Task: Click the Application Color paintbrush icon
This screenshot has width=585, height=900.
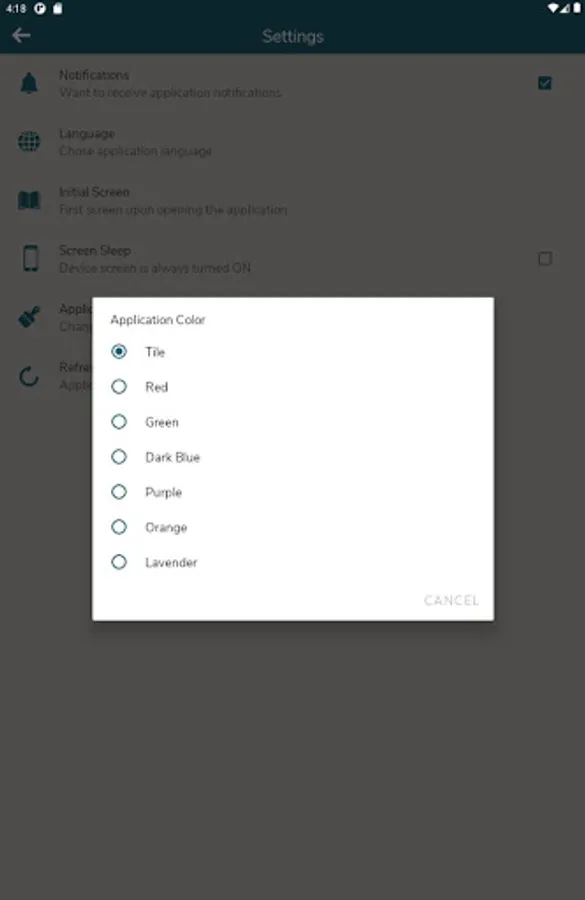Action: pyautogui.click(x=29, y=317)
